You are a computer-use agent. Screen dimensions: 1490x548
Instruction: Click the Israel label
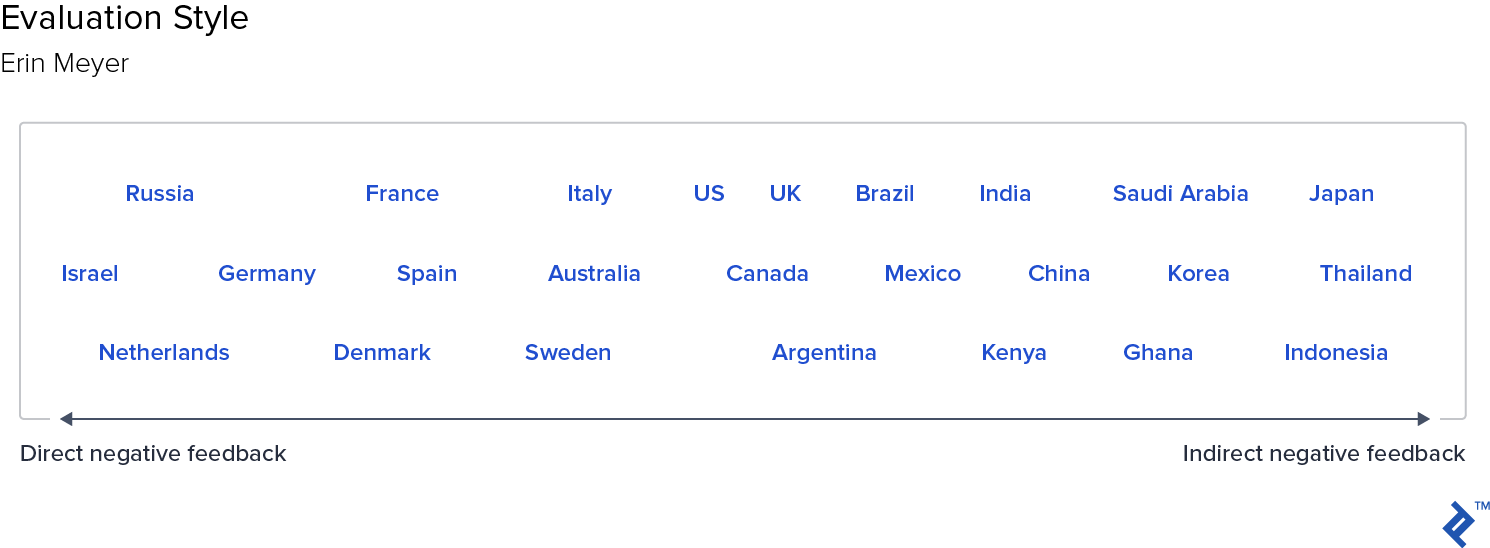90,274
